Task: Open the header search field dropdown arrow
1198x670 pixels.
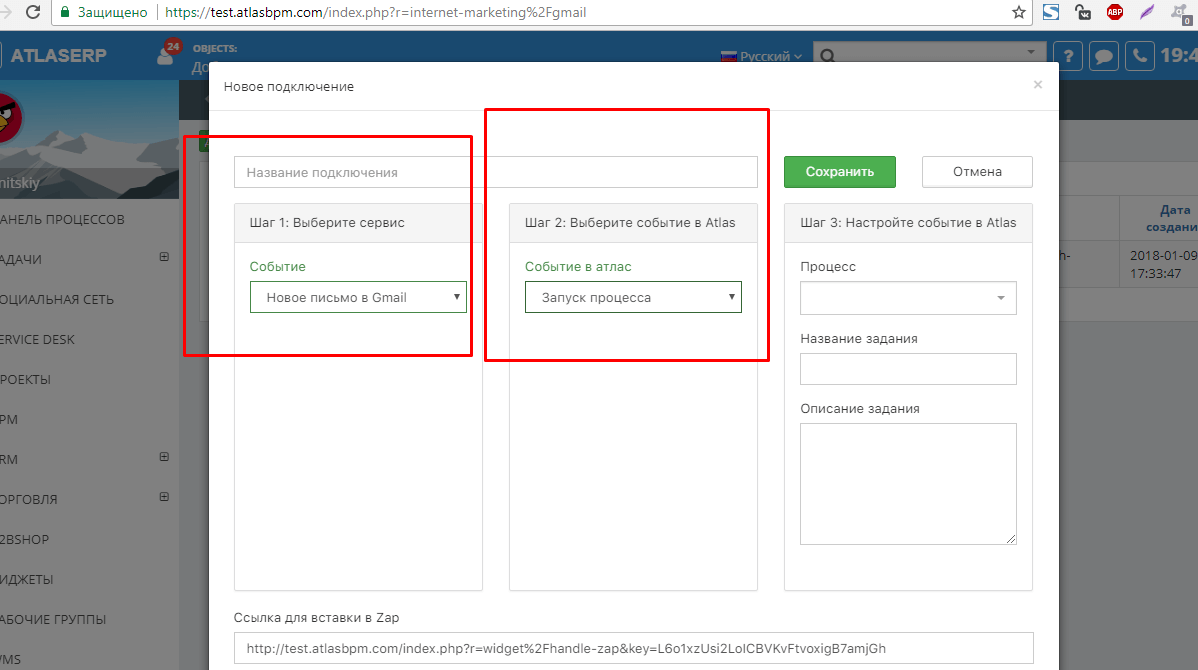Action: click(1031, 52)
